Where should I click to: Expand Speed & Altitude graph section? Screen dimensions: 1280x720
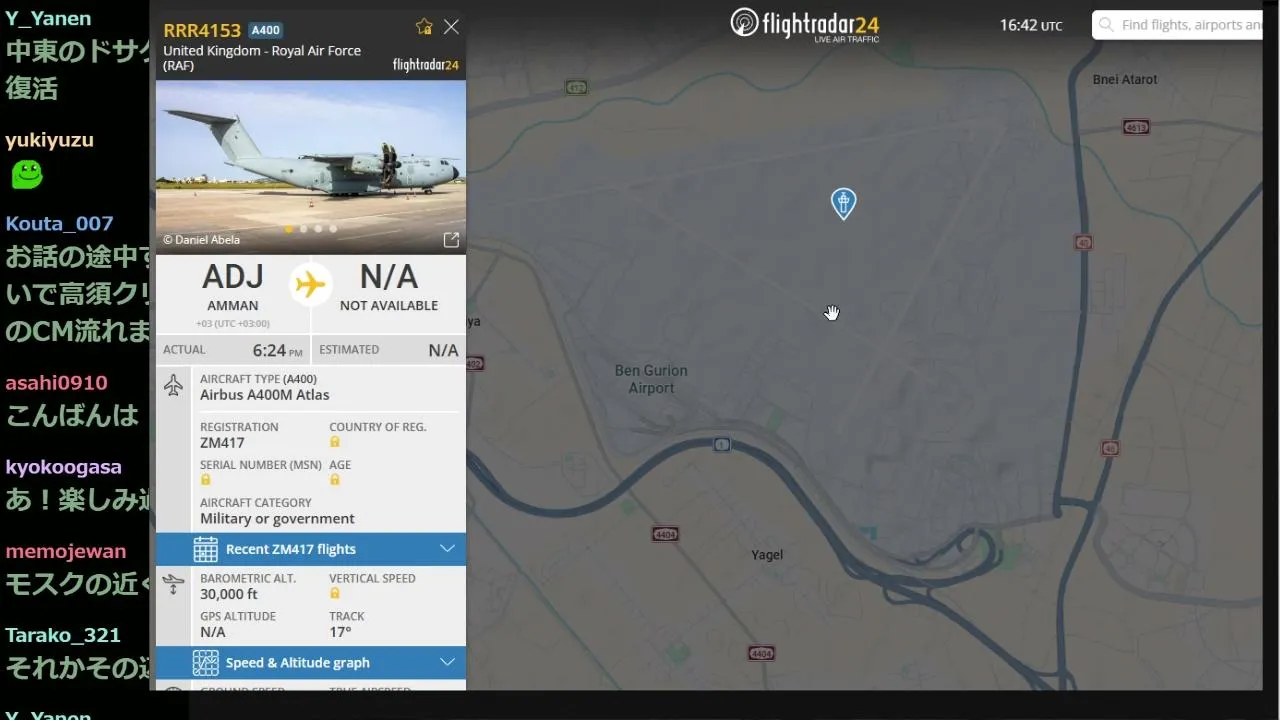click(x=447, y=662)
